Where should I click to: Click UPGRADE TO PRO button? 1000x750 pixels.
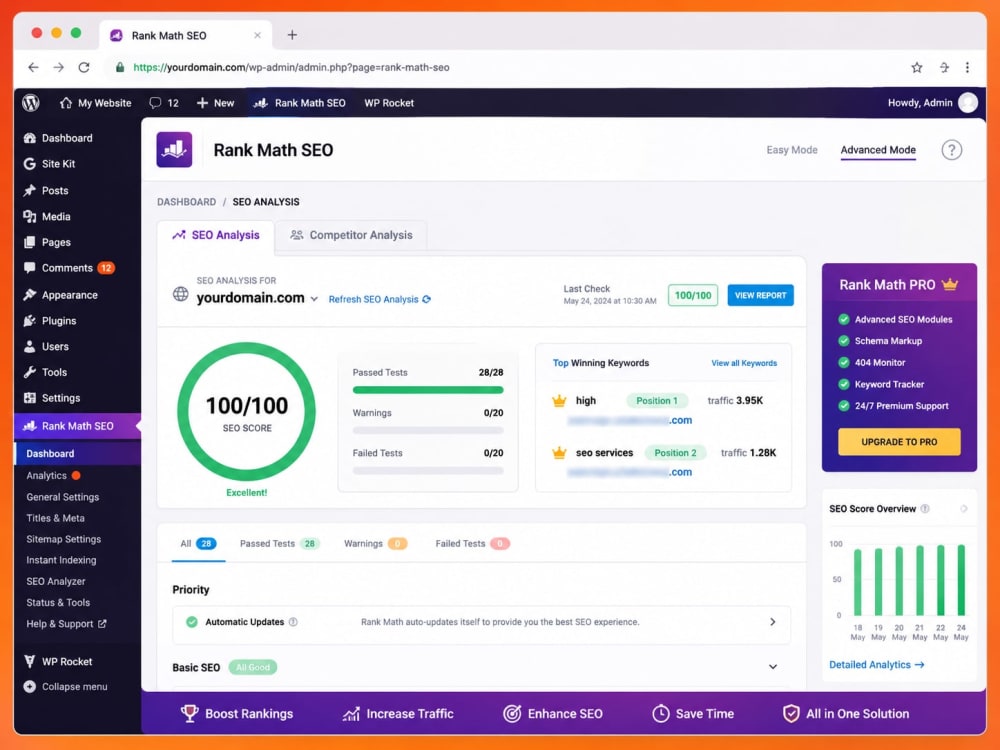pyautogui.click(x=899, y=441)
